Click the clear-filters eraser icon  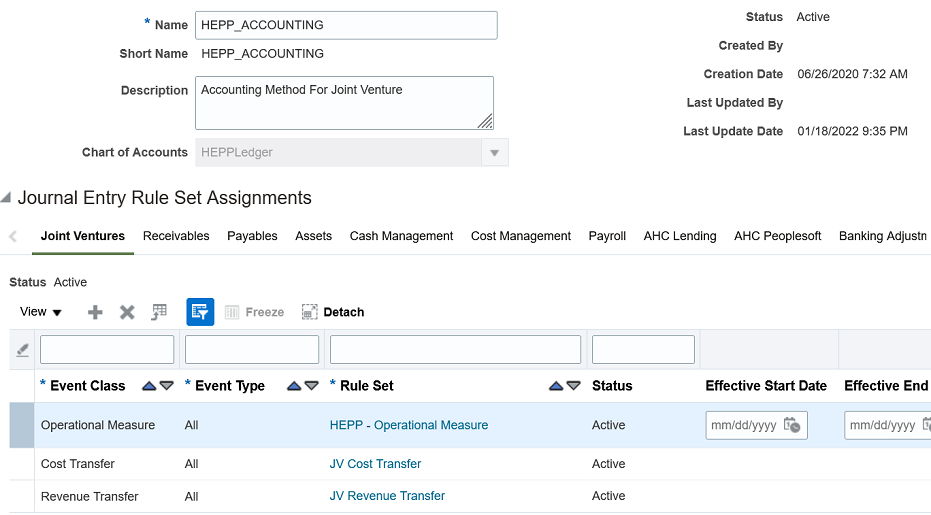[x=22, y=350]
